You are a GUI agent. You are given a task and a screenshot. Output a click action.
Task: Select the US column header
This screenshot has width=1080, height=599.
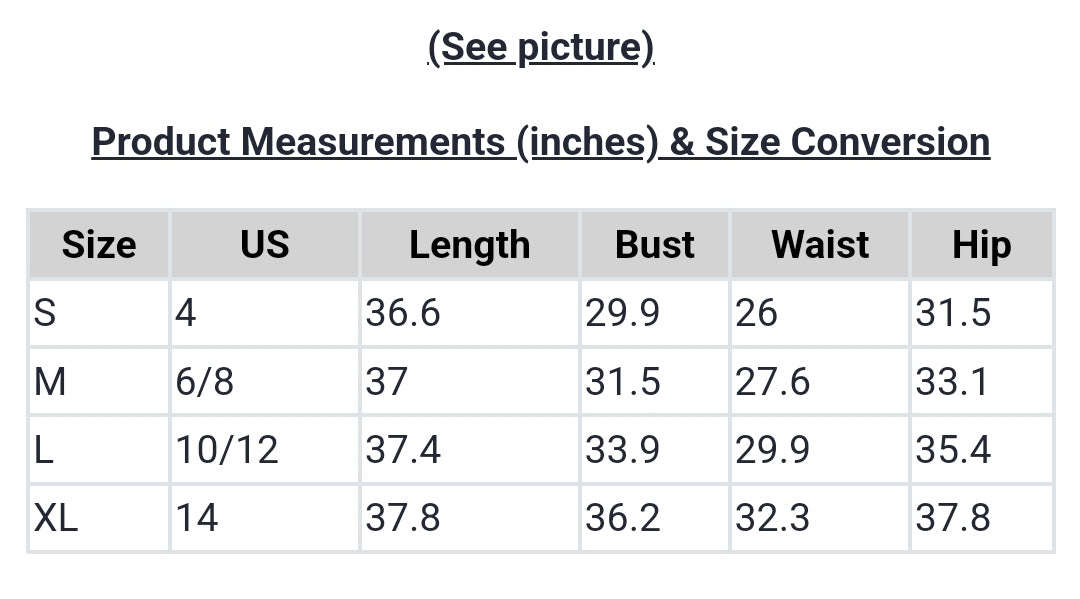point(265,245)
